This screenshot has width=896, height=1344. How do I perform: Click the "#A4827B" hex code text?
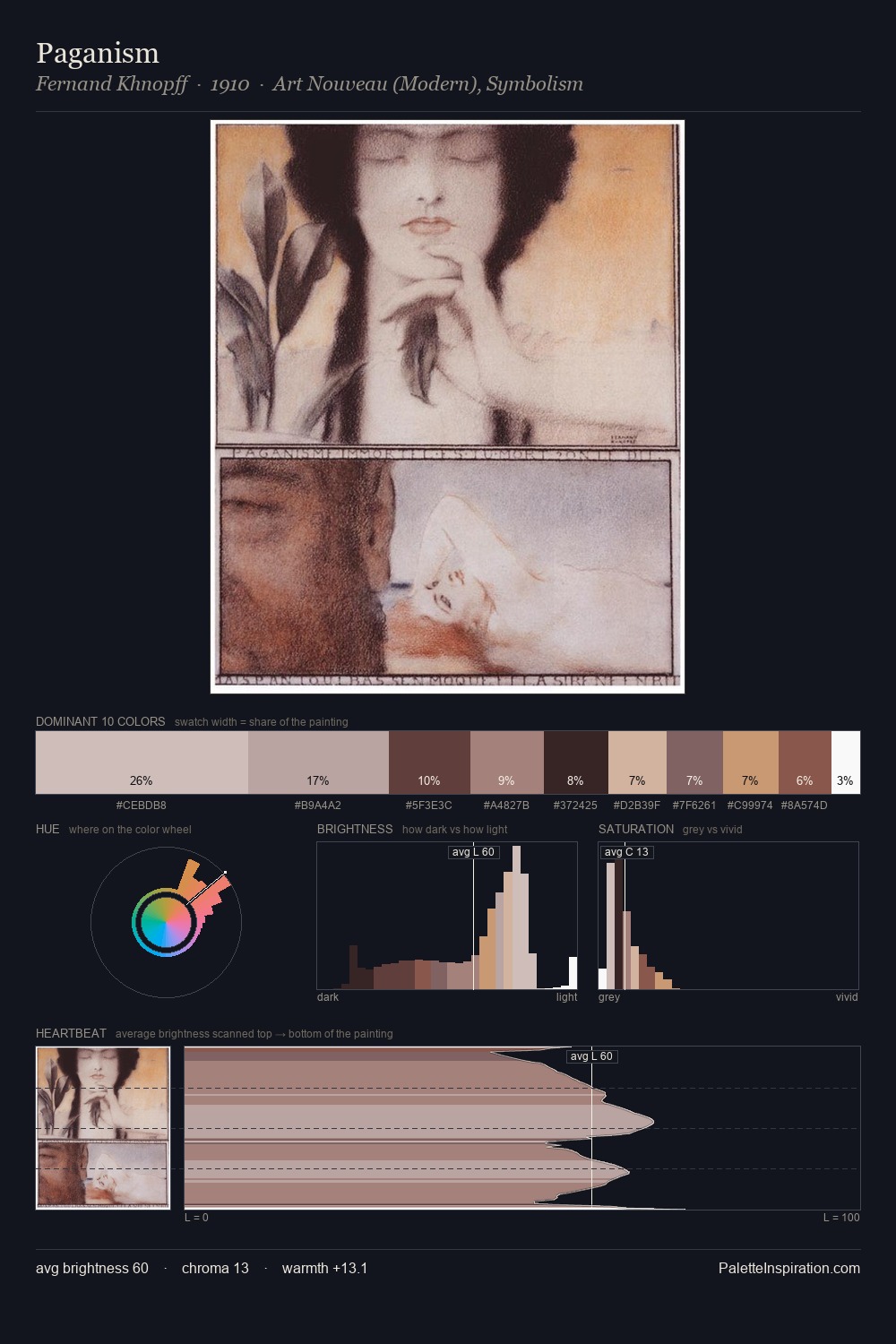point(506,806)
